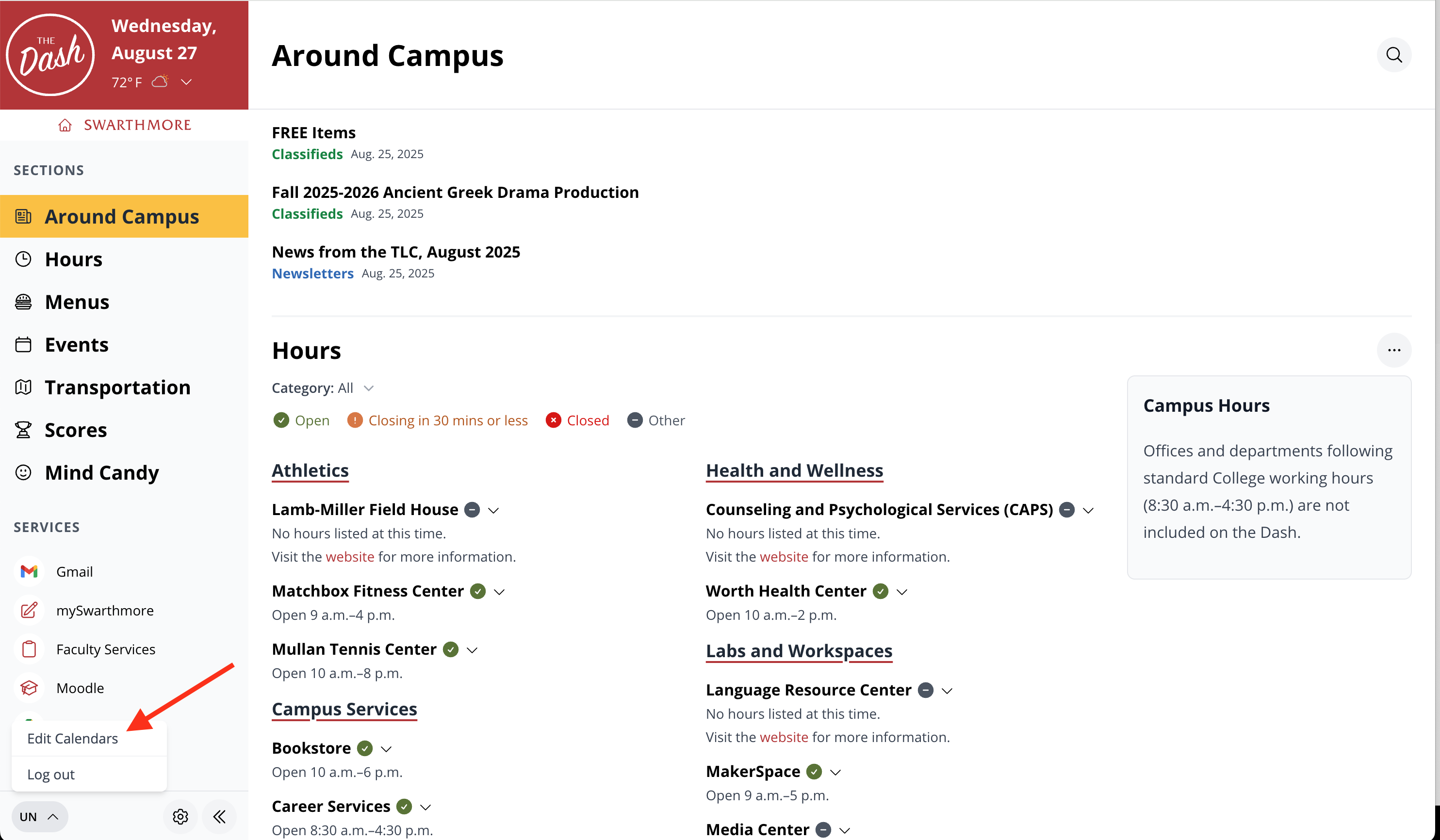Expand Worth Health Center details

902,592
